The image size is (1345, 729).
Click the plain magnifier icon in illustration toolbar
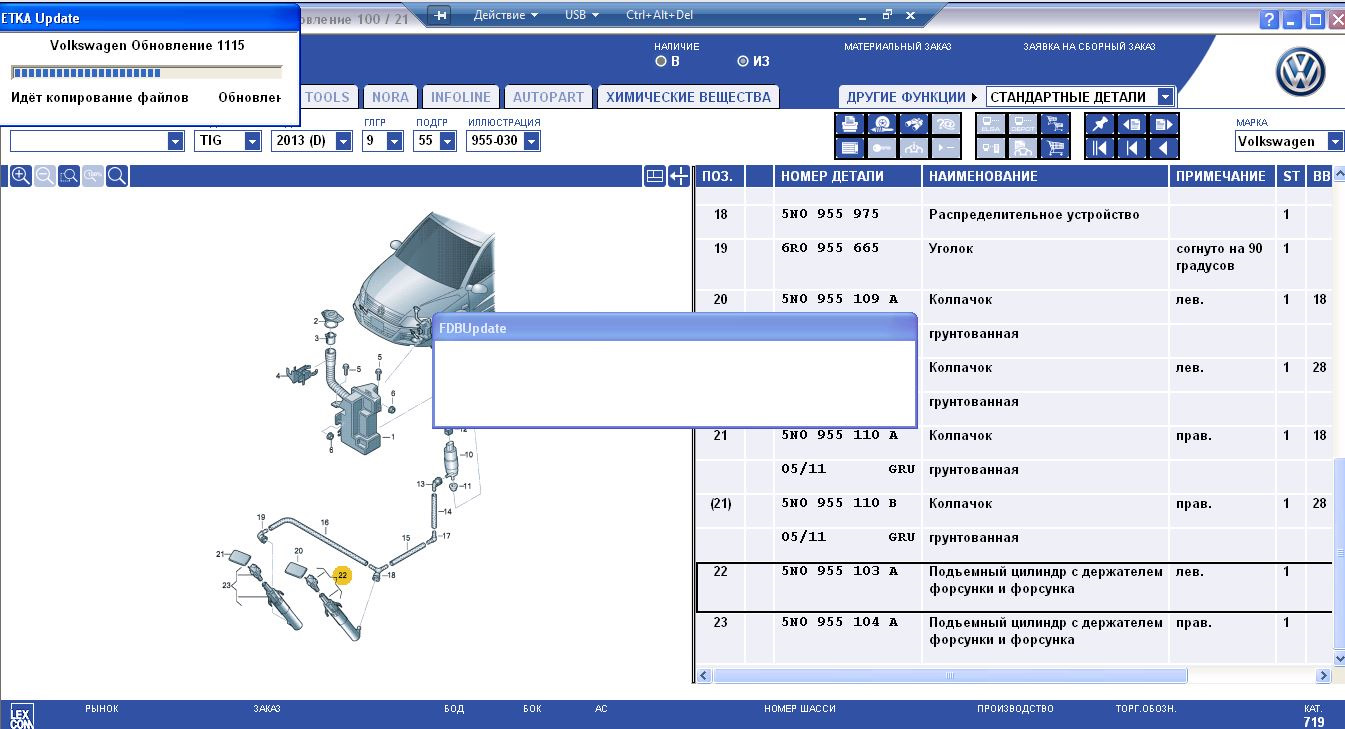117,177
